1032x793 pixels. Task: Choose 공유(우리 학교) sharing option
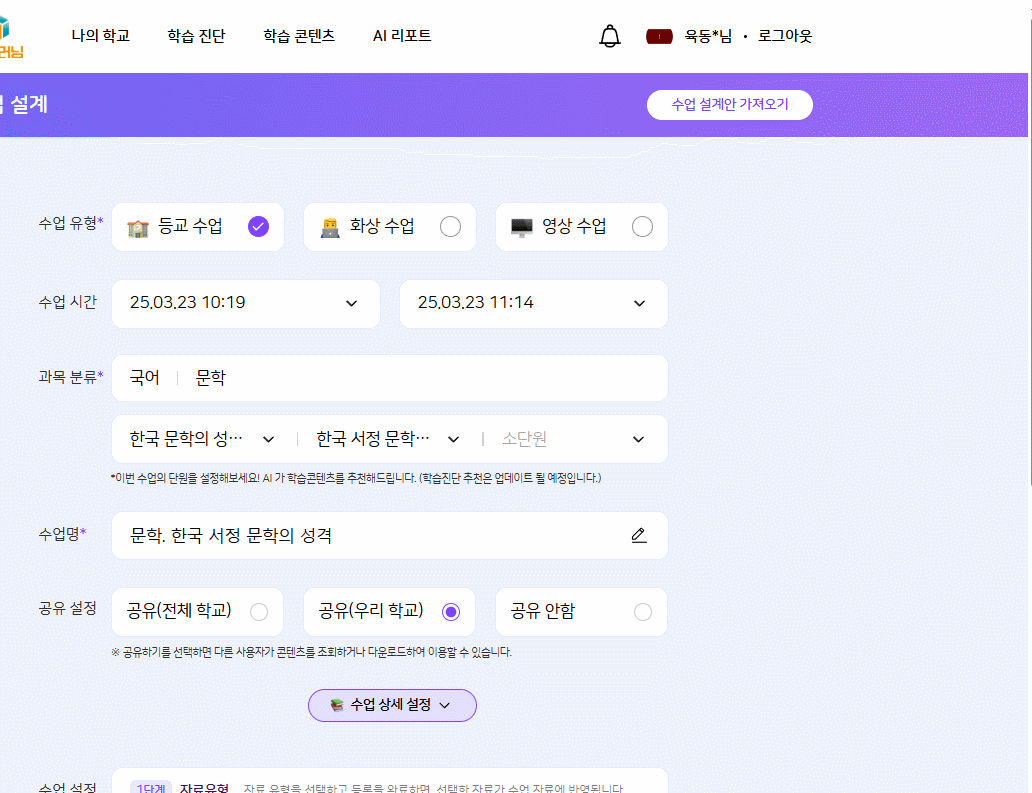[451, 612]
